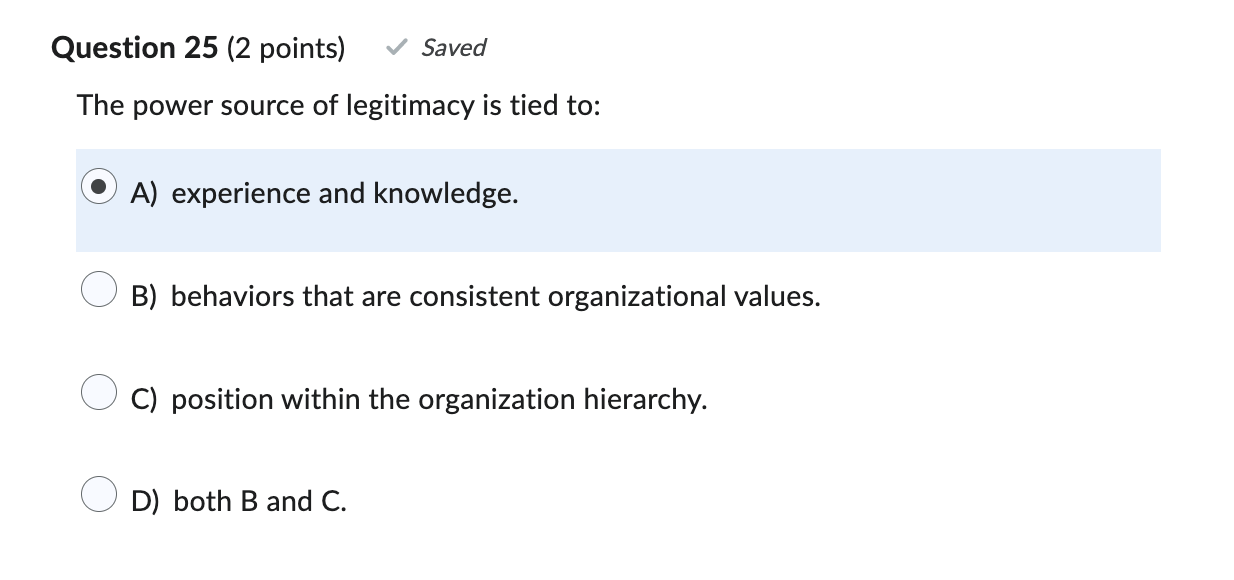Deselect the filled option A radio
Viewport: 1234px width, 580px height.
coord(99,187)
